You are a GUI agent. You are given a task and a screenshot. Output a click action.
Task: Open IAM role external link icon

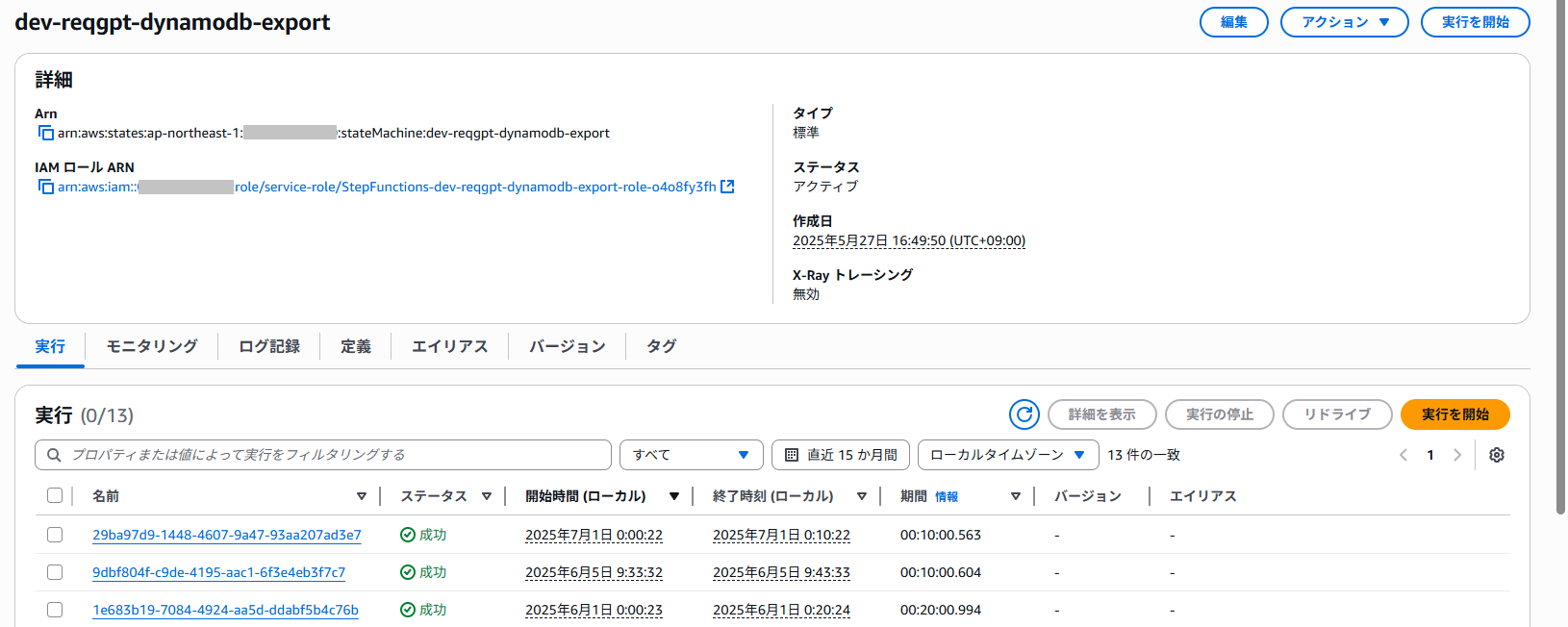click(727, 187)
